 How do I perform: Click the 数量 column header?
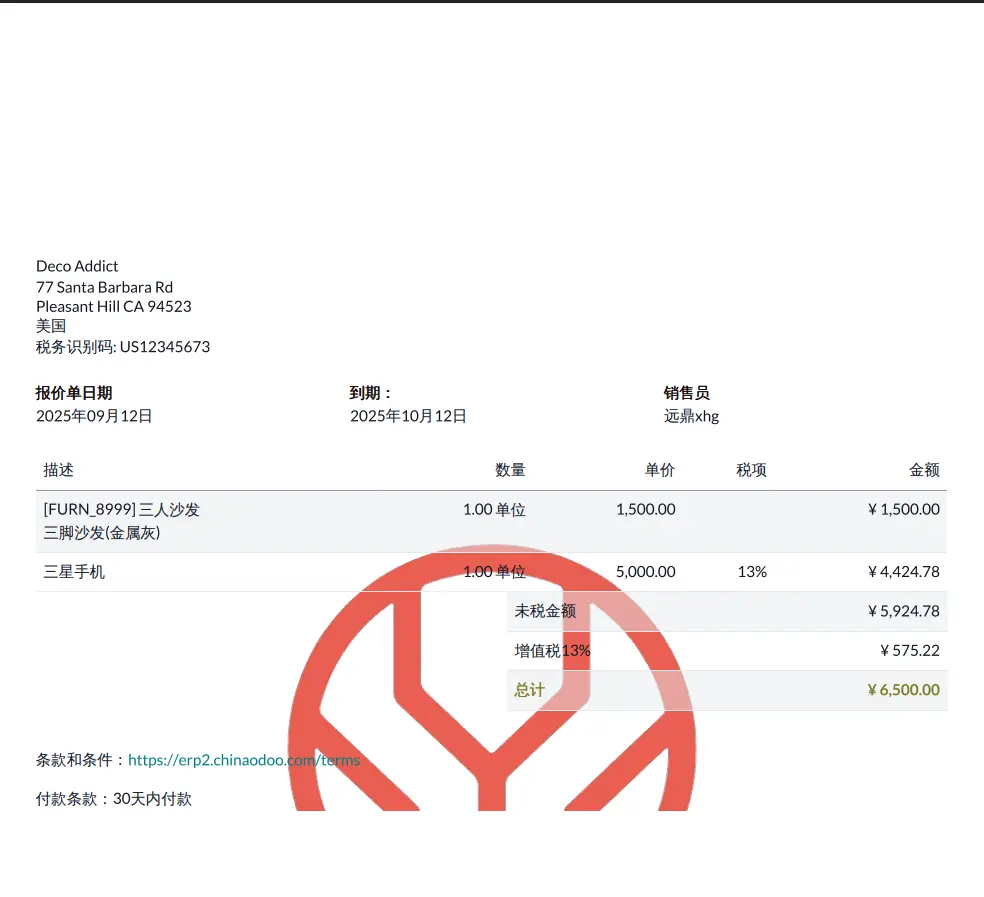coord(510,470)
